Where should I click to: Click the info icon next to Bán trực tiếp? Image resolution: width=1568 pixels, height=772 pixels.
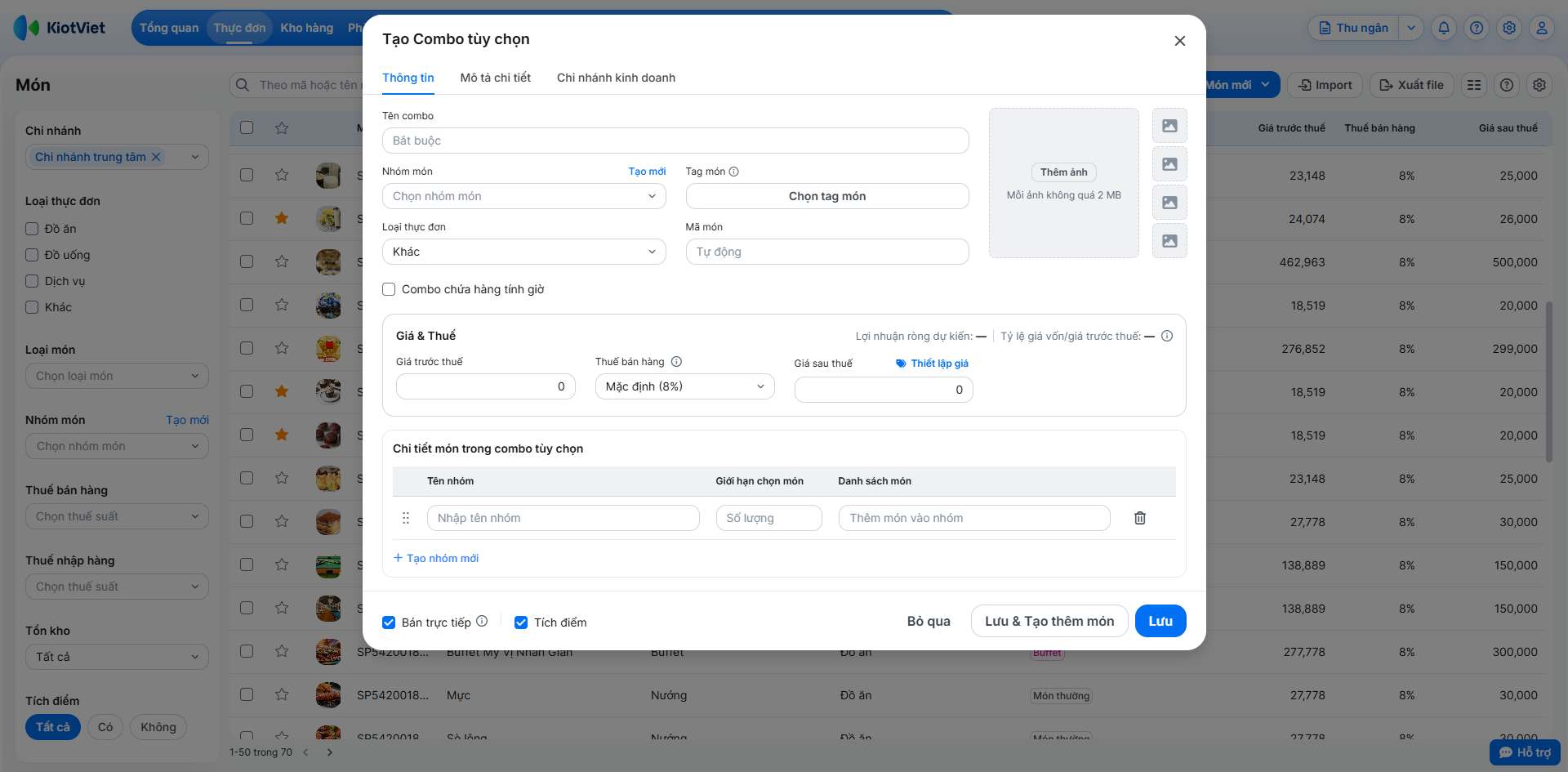pyautogui.click(x=482, y=622)
